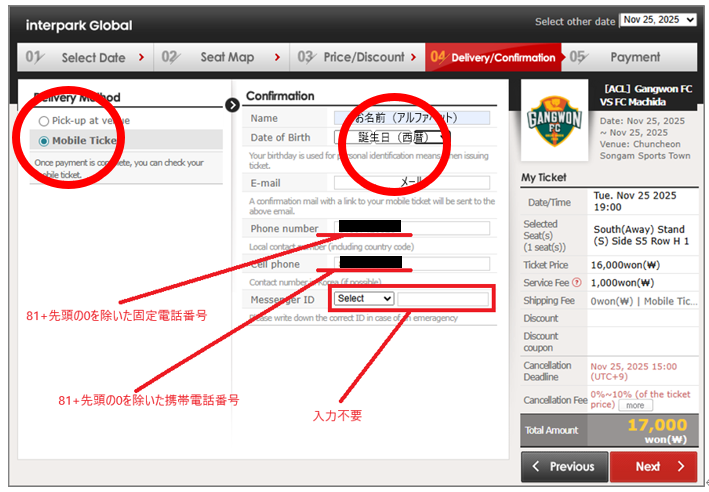Image resolution: width=709 pixels, height=492 pixels.
Task: Click the black arrow icon beside Confirmation
Action: [232, 104]
